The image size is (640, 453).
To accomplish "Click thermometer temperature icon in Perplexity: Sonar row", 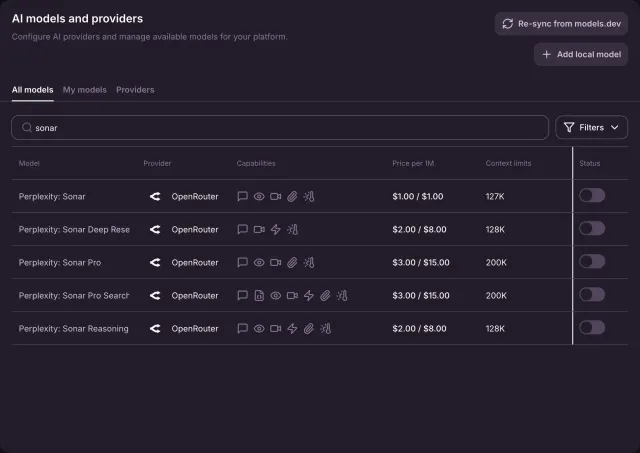I will click(x=309, y=196).
